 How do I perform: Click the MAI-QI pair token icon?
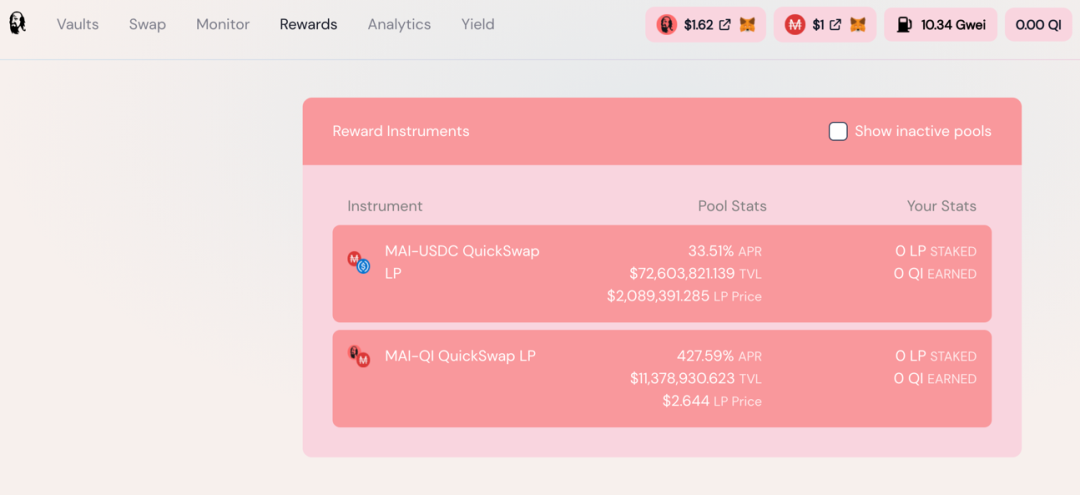[x=359, y=356]
